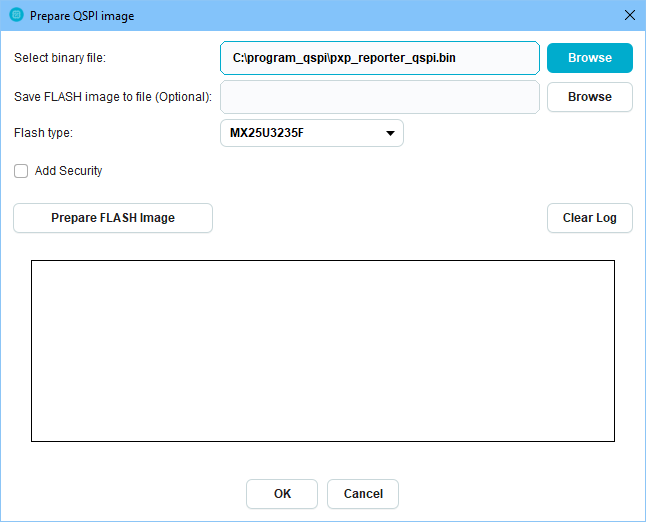Click the 'Select binary file:' label
The width and height of the screenshot is (646, 522).
[x=60, y=58]
